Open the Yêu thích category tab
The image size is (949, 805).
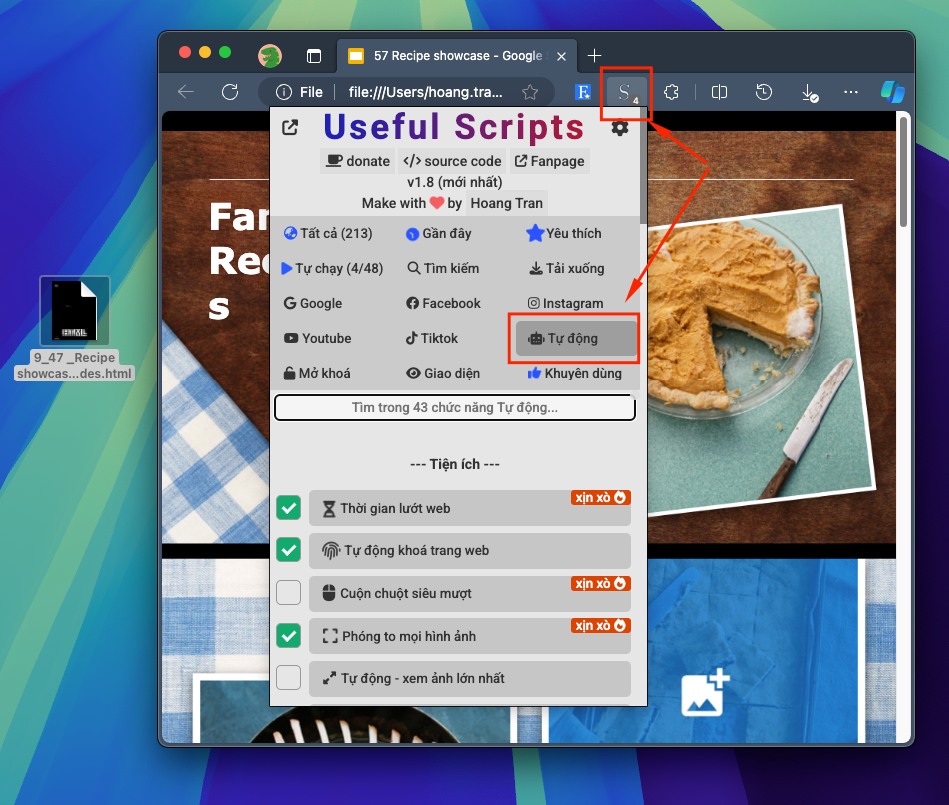point(564,234)
